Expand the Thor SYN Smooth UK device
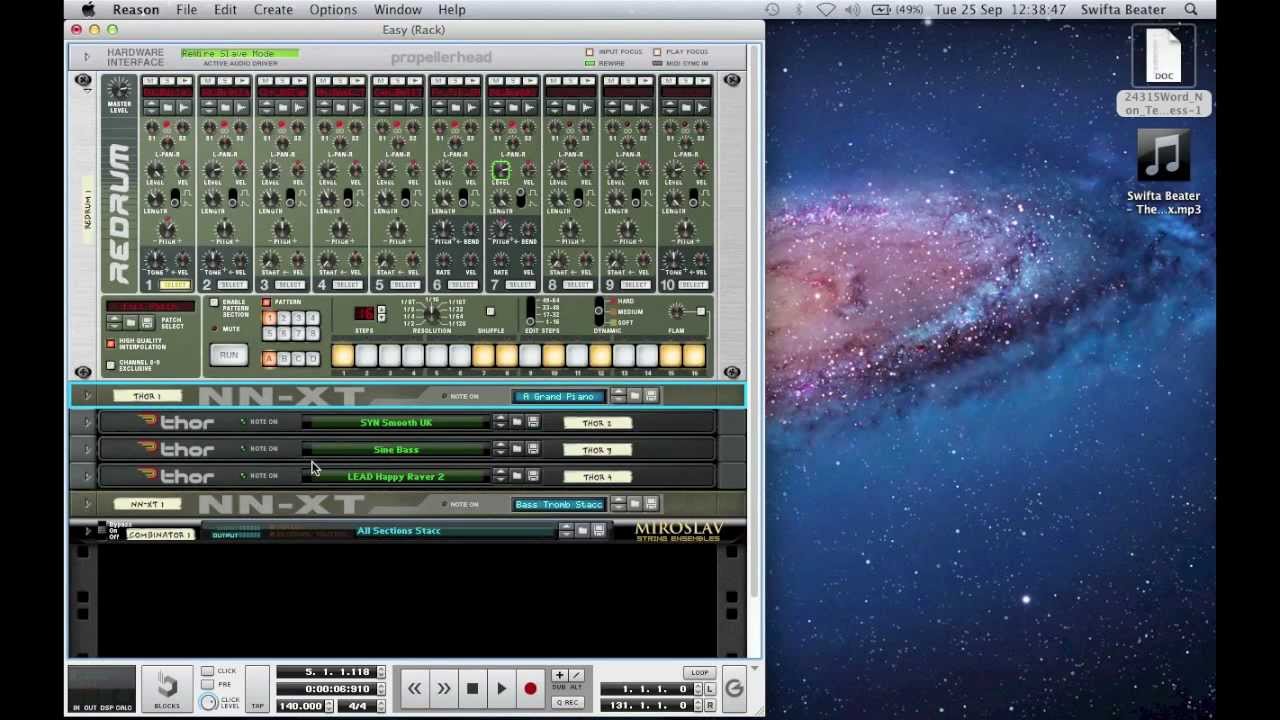 click(87, 422)
